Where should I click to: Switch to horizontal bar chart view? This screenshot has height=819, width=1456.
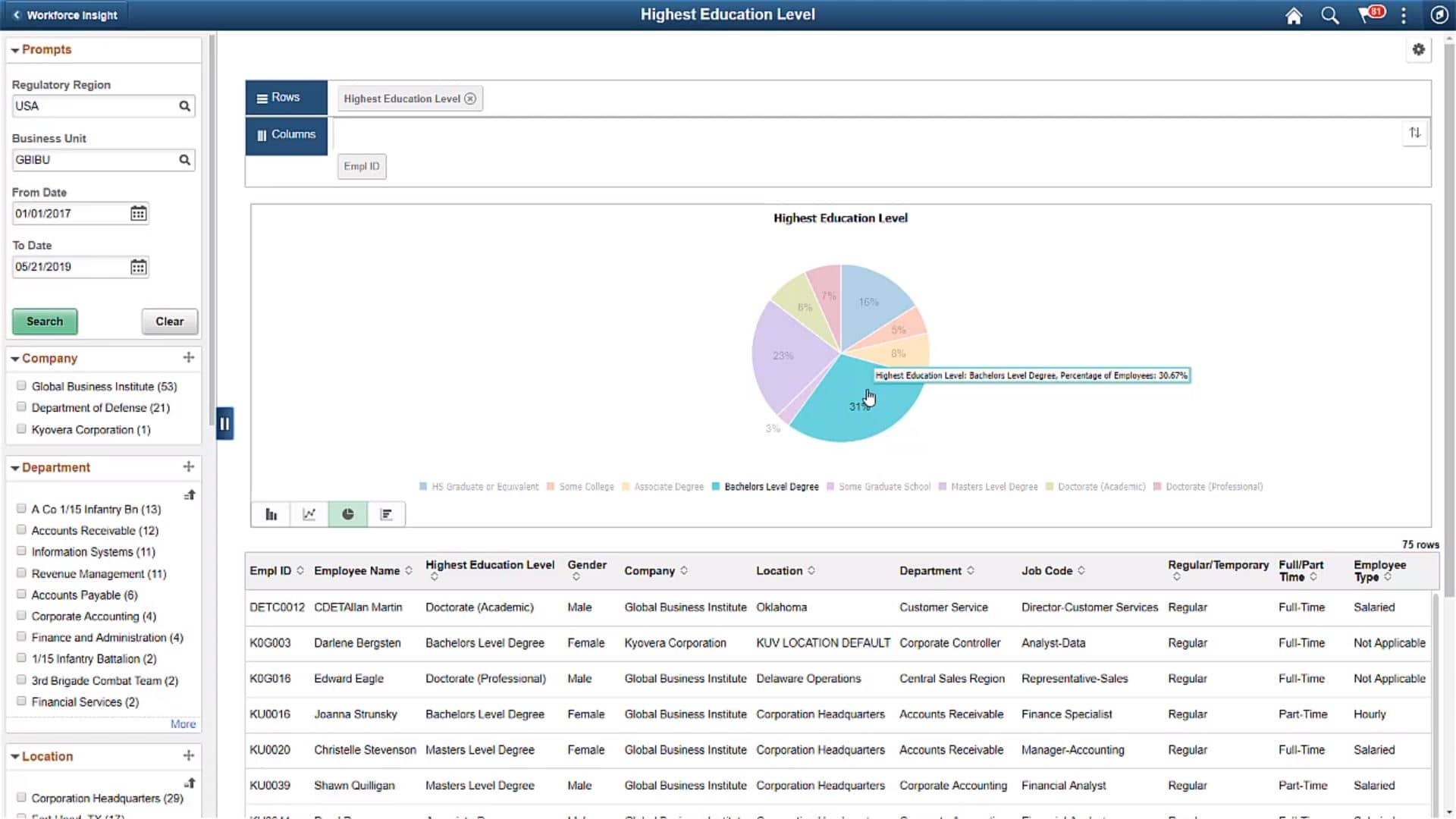tap(386, 513)
